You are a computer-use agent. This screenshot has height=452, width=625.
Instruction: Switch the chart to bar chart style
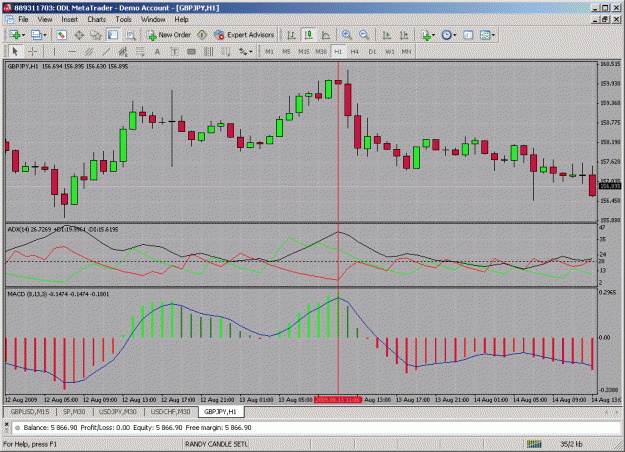(291, 35)
